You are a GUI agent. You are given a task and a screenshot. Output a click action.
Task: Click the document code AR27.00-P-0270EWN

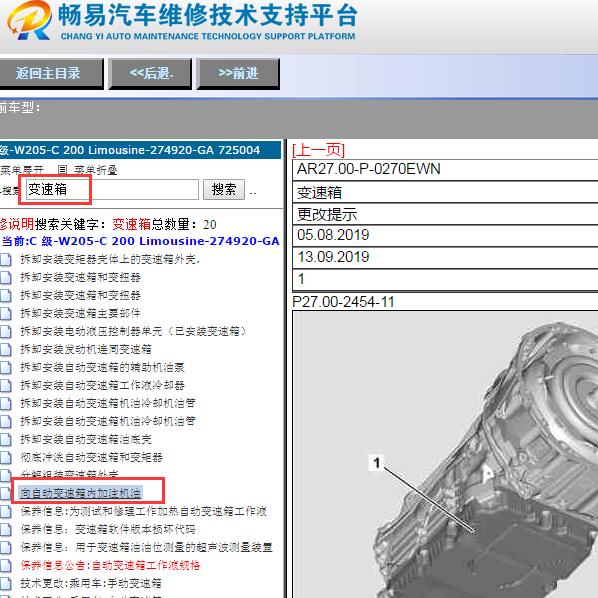368,169
